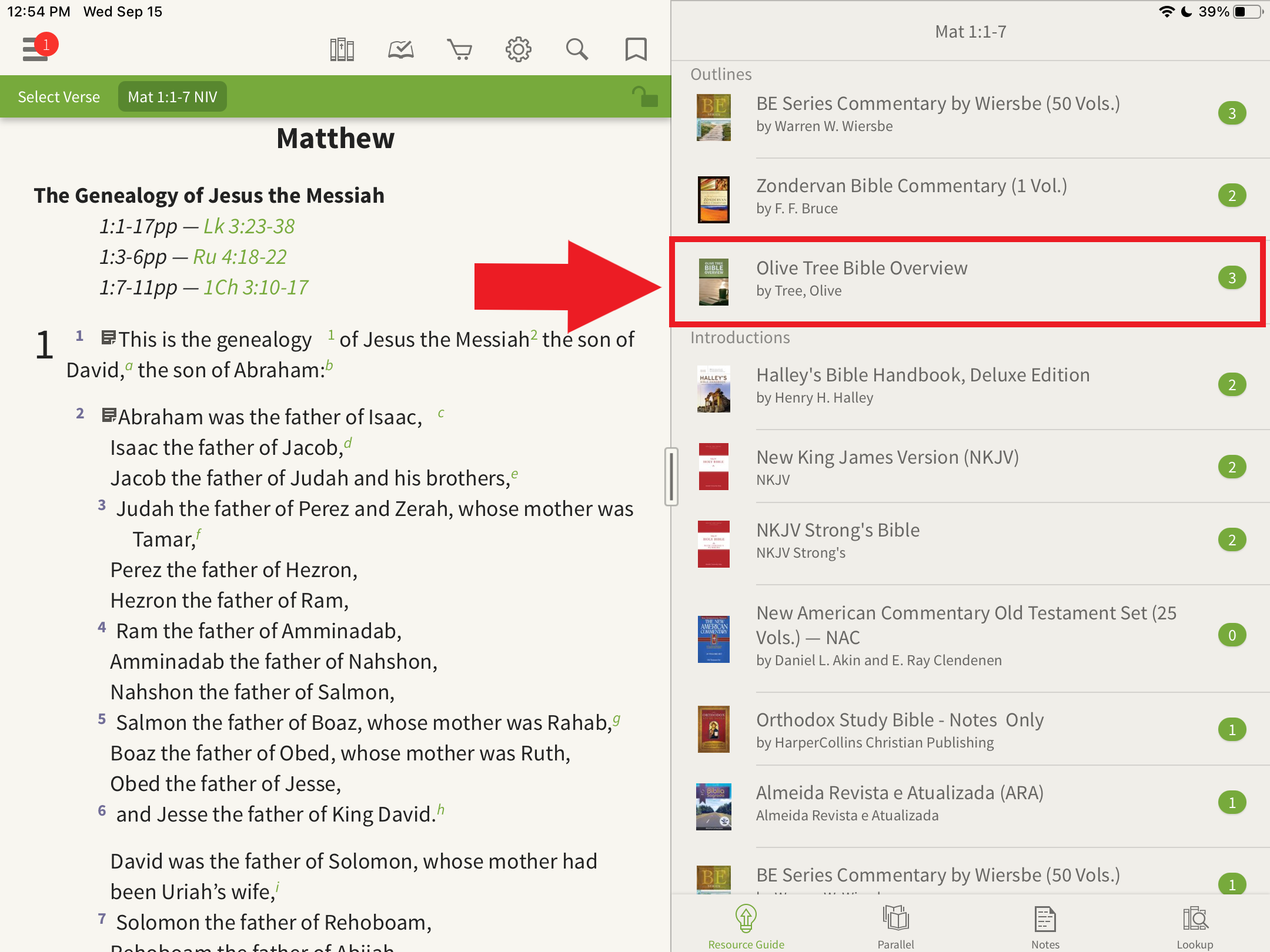The width and height of the screenshot is (1270, 952).
Task: Open Almeida Revista e Atualizada (ARA)
Action: click(x=970, y=806)
